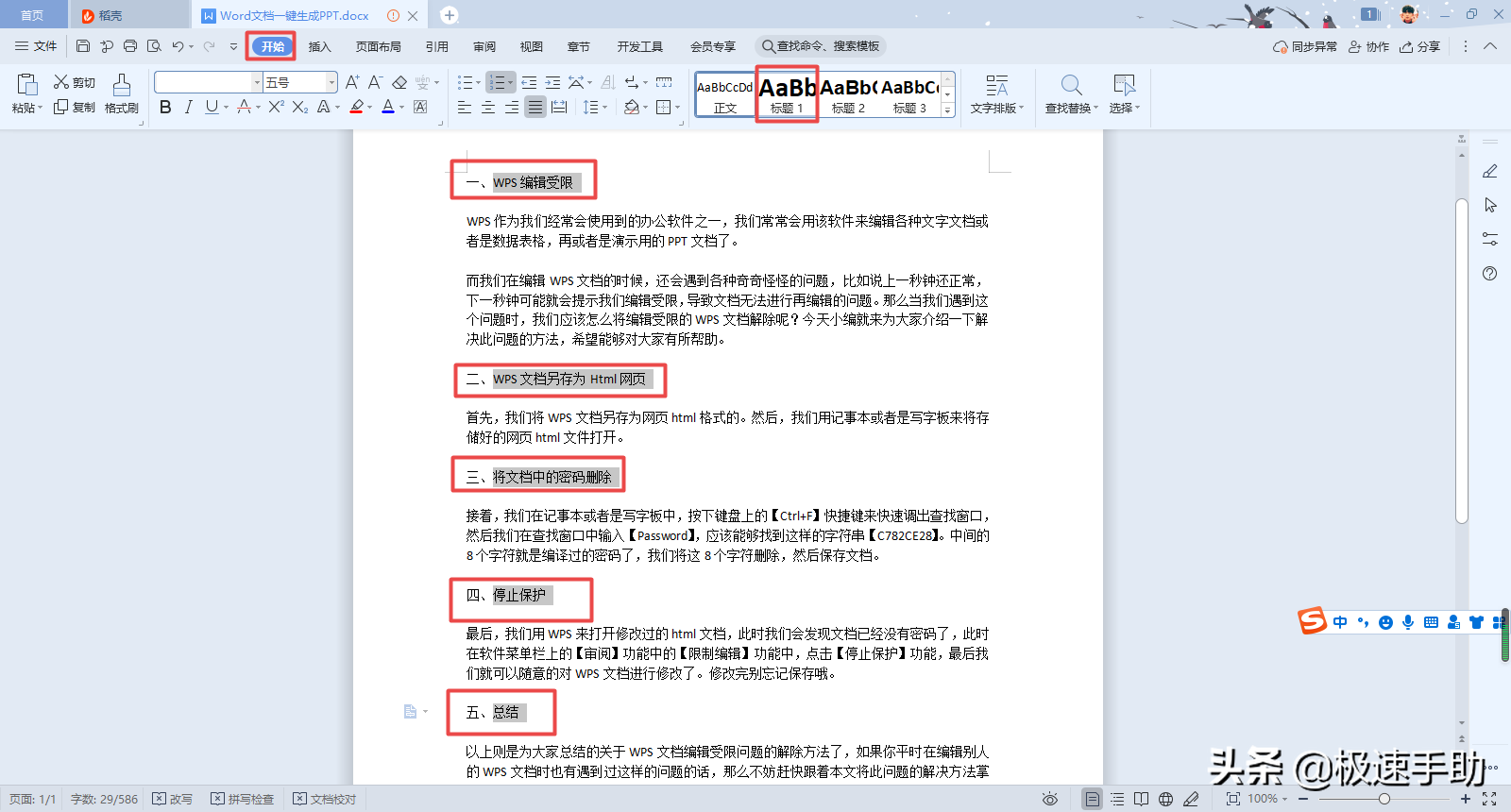The height and width of the screenshot is (812, 1511).
Task: Switch to web layout view icon
Action: (1166, 799)
